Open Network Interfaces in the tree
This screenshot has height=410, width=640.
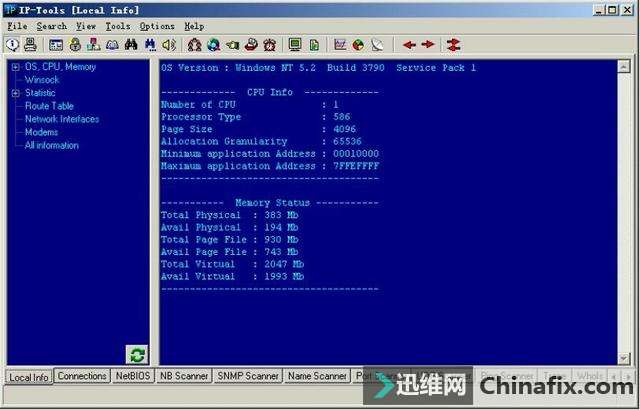tap(62, 119)
